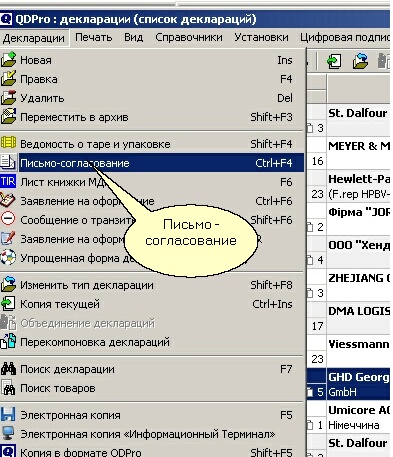Open the Печать menu
Image resolution: width=393 pixels, height=457 pixels.
coord(93,38)
